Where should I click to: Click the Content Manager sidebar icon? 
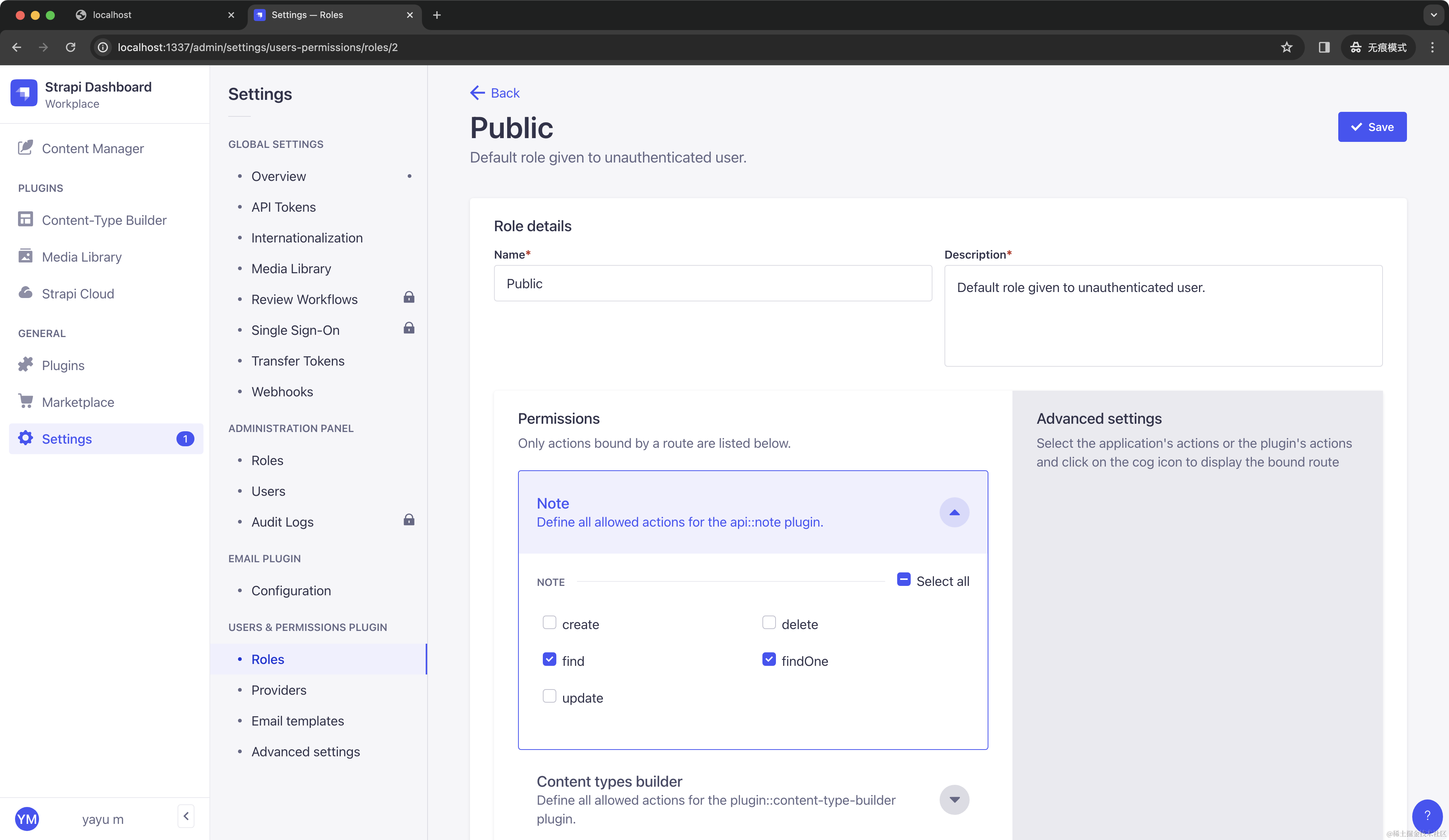(x=25, y=148)
